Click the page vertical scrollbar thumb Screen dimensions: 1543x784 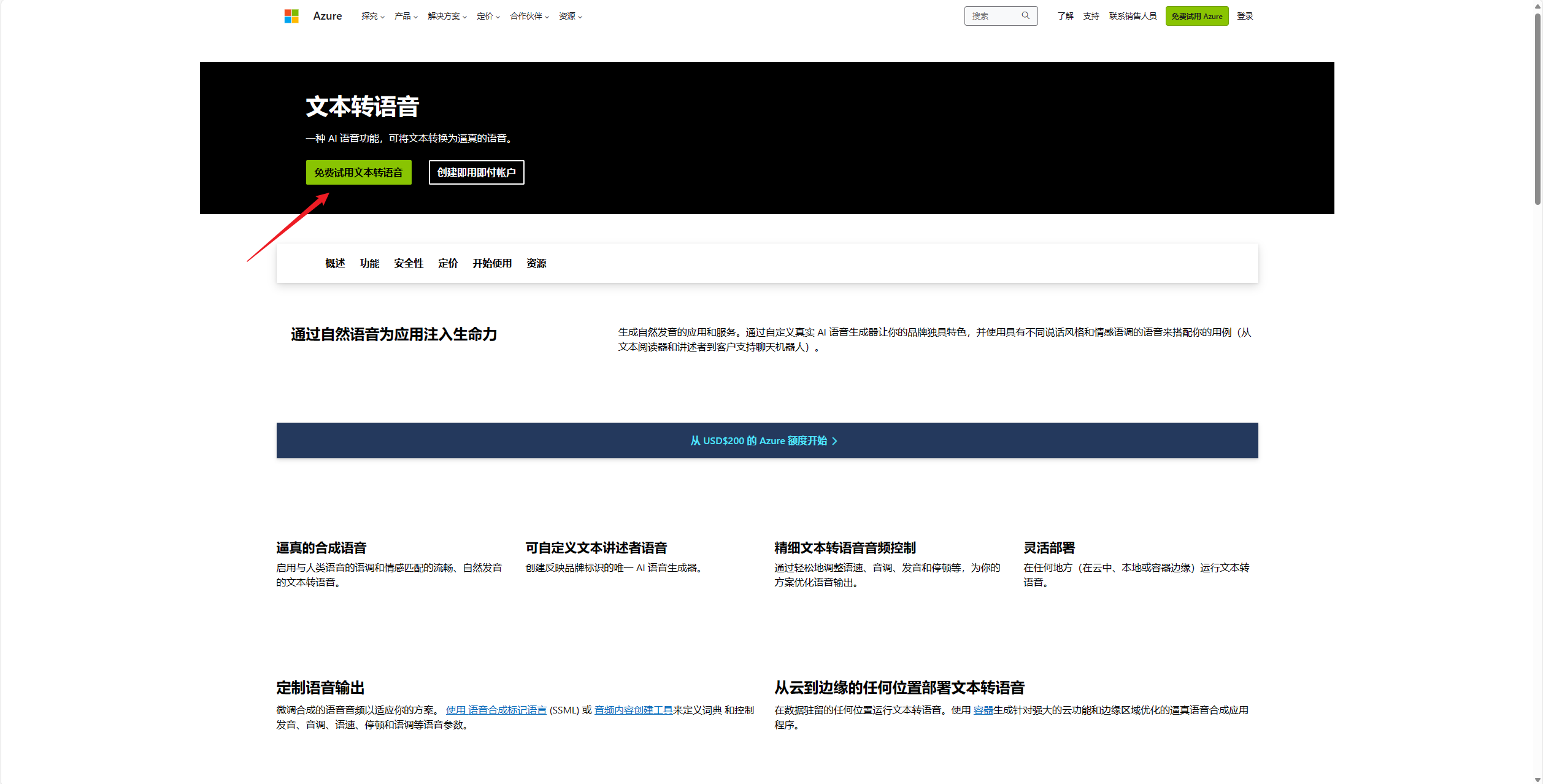pos(1537,110)
